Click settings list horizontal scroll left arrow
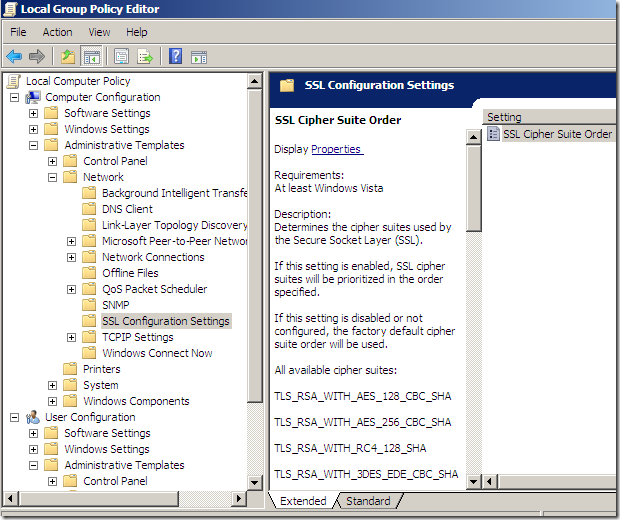620x520 pixels. click(490, 481)
